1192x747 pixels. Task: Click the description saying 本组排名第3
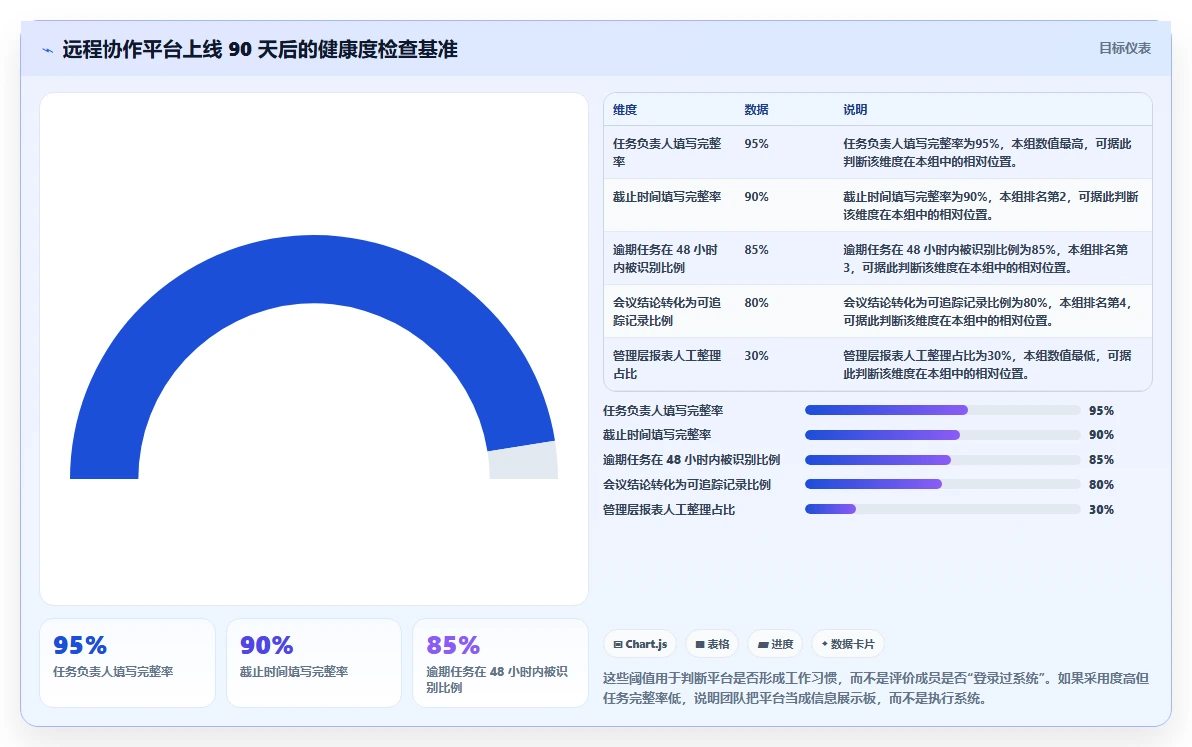(986, 258)
